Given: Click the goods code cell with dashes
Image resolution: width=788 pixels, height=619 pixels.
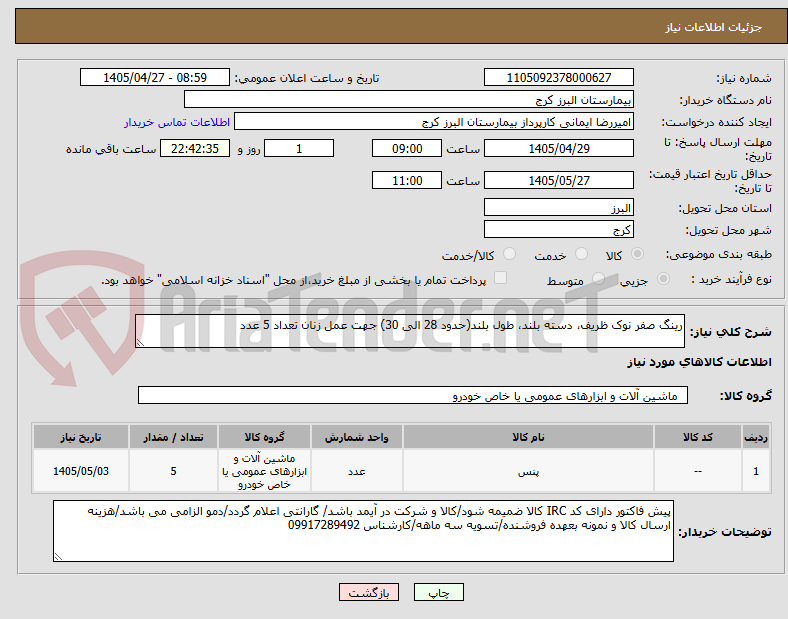Looking at the screenshot, I should (698, 471).
